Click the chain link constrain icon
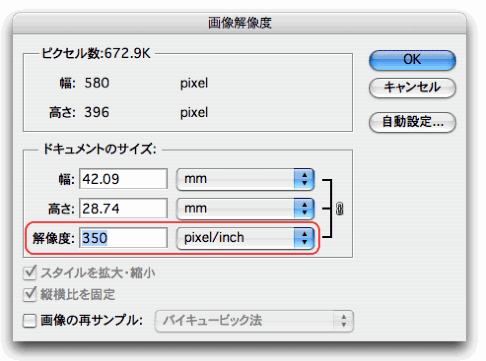 (339, 209)
